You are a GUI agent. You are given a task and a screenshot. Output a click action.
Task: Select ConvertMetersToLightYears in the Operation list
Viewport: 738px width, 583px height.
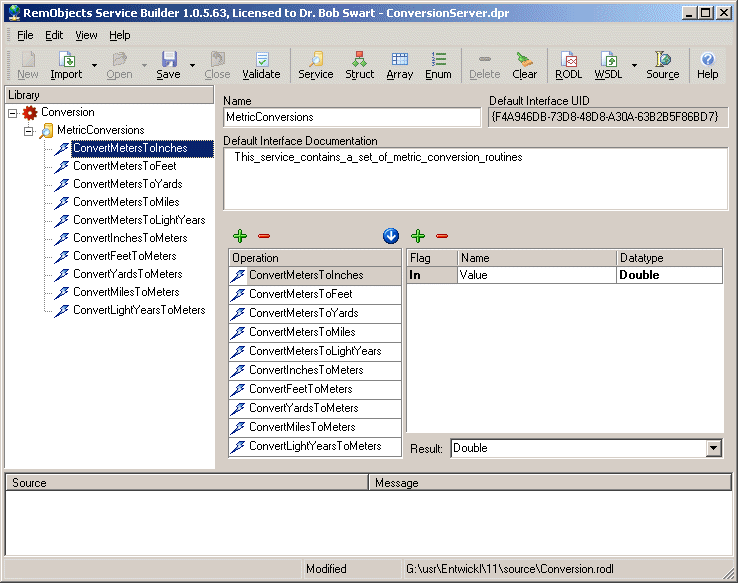tap(315, 351)
